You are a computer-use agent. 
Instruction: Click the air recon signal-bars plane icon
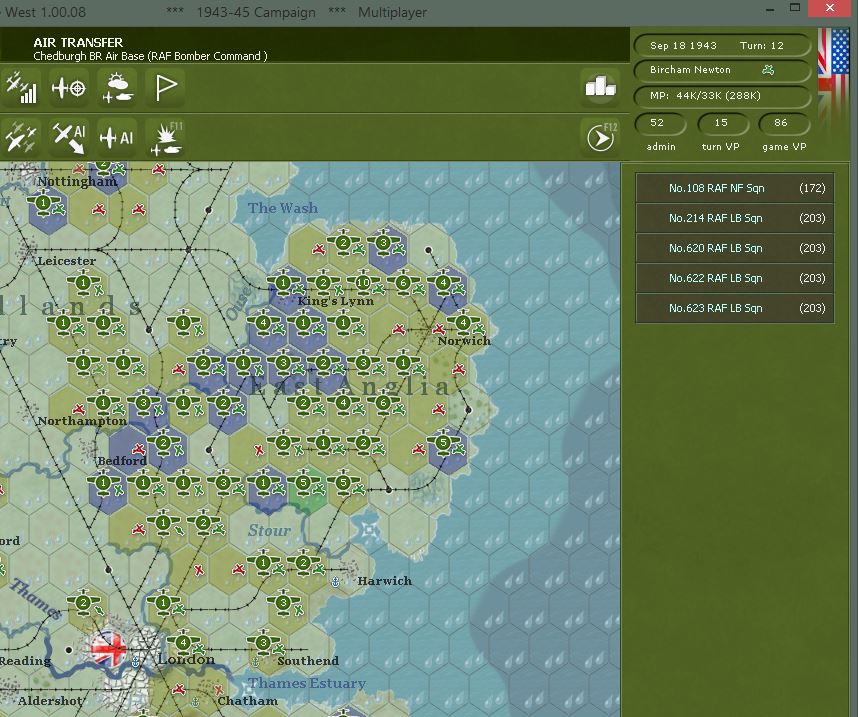click(21, 88)
